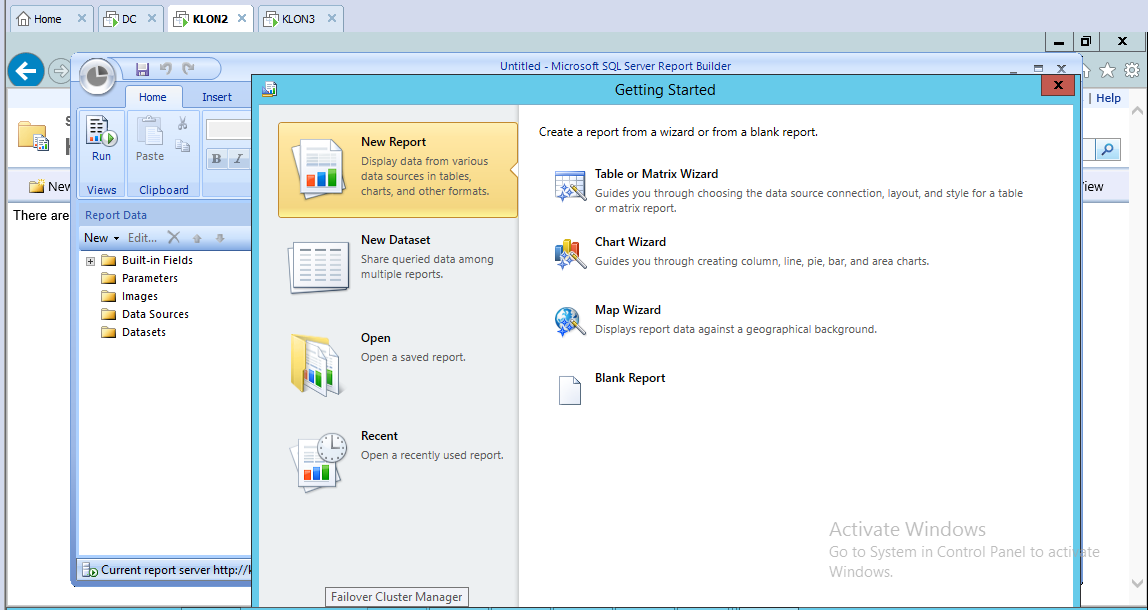Click the browser search magnifier button
1148x610 pixels.
click(x=1107, y=150)
